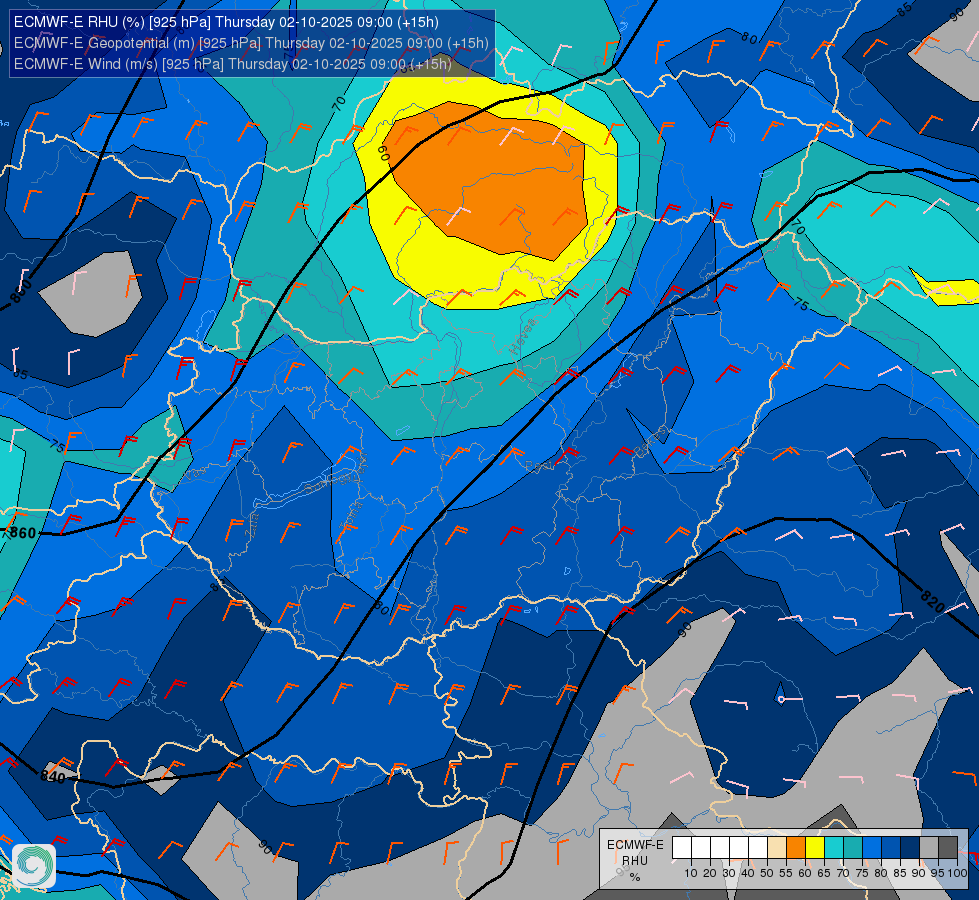979x900 pixels.
Task: Pick the teal 70–75 legend swatch
Action: tap(853, 848)
